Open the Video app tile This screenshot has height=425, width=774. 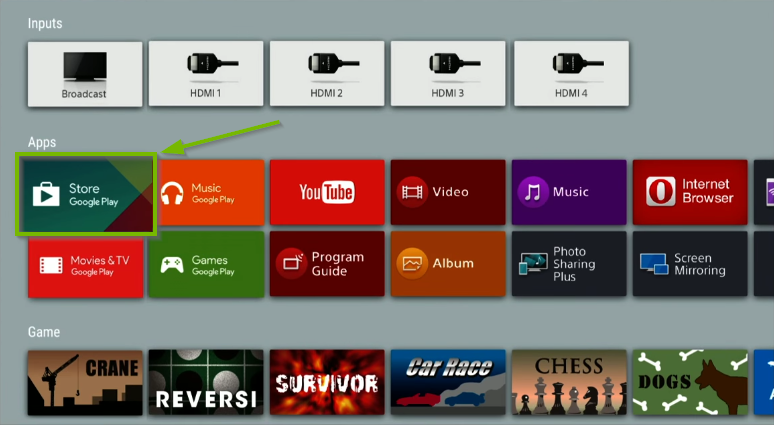pos(448,193)
